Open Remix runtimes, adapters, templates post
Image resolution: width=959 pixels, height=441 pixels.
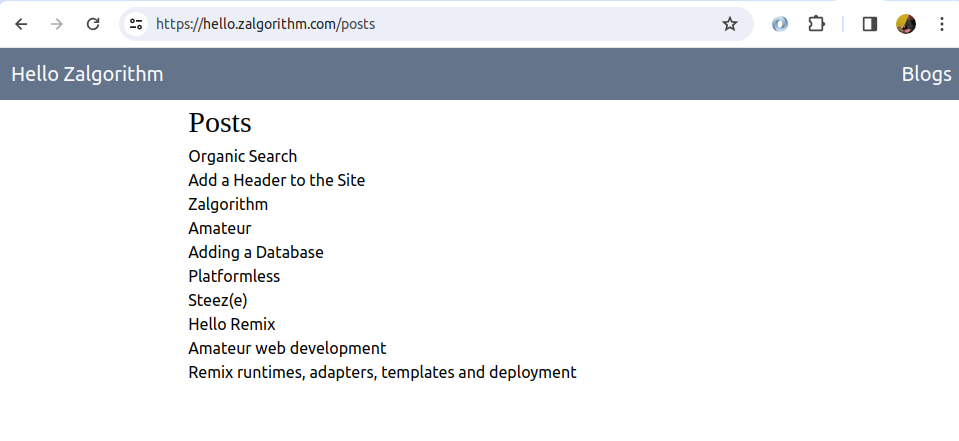[382, 372]
